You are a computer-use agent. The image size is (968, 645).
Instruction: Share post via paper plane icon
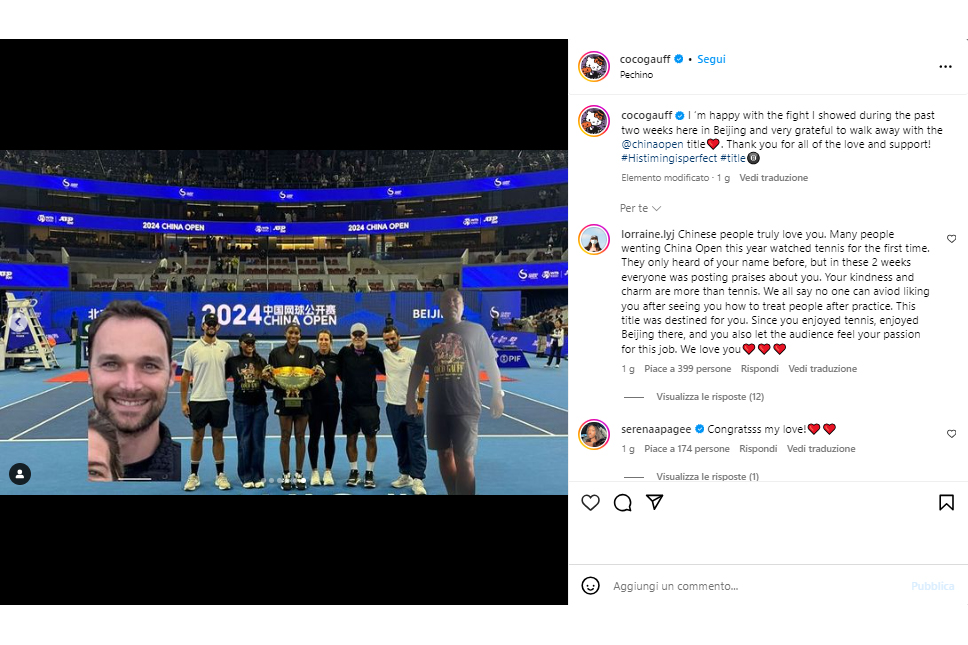click(x=654, y=502)
